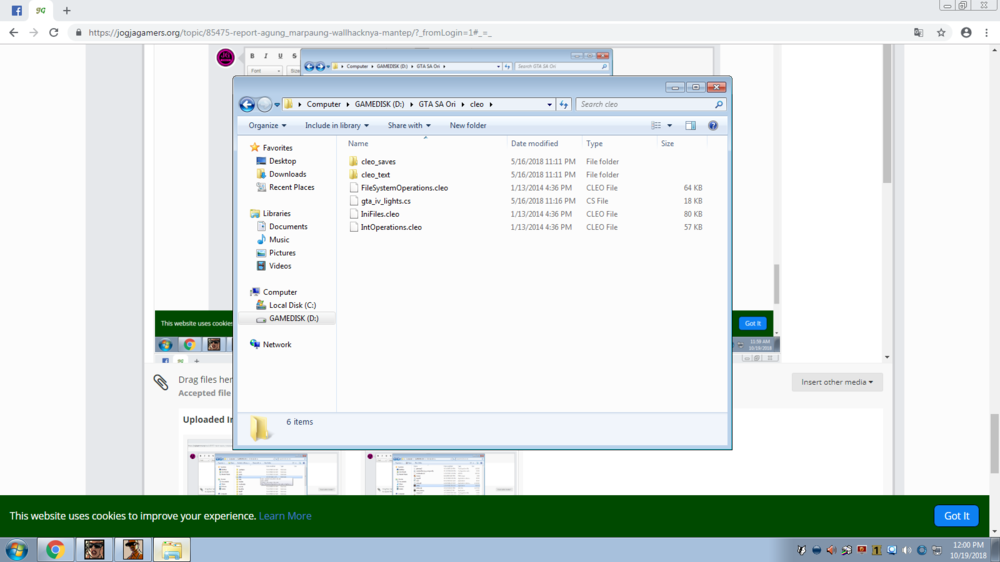The image size is (1000, 562).
Task: Open Include in library menu
Action: [x=337, y=126]
